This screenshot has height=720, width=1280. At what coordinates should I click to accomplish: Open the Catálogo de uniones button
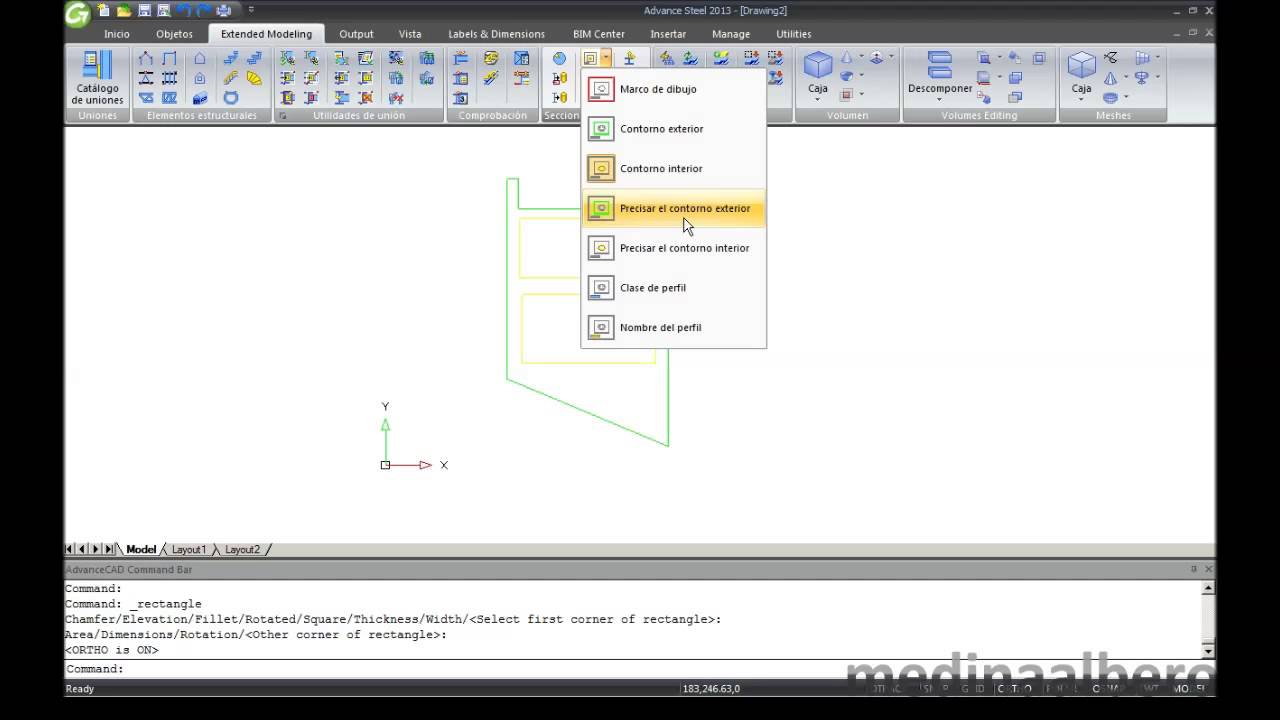coord(97,78)
